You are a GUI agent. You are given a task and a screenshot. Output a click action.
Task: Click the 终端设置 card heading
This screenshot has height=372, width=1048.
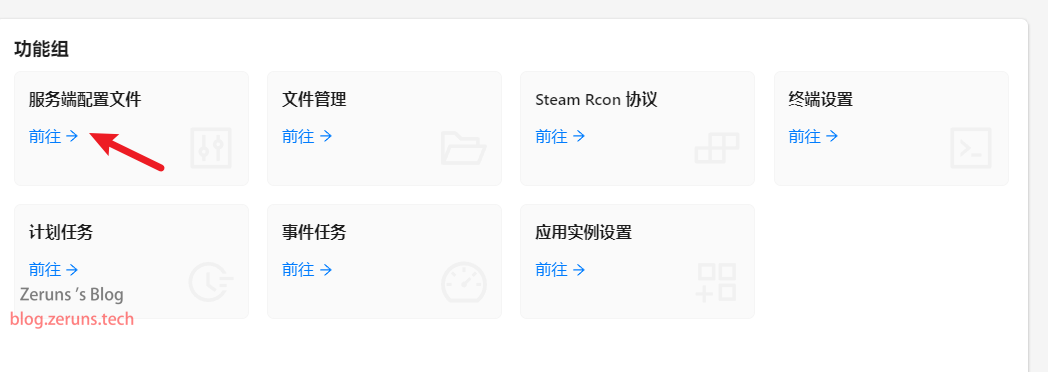(821, 100)
